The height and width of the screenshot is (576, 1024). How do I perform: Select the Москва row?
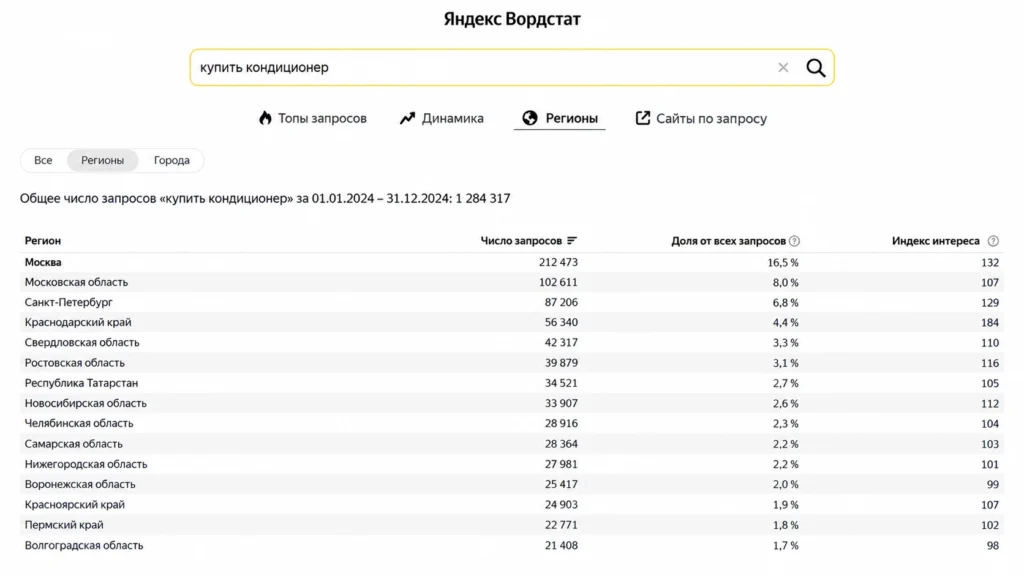click(512, 263)
